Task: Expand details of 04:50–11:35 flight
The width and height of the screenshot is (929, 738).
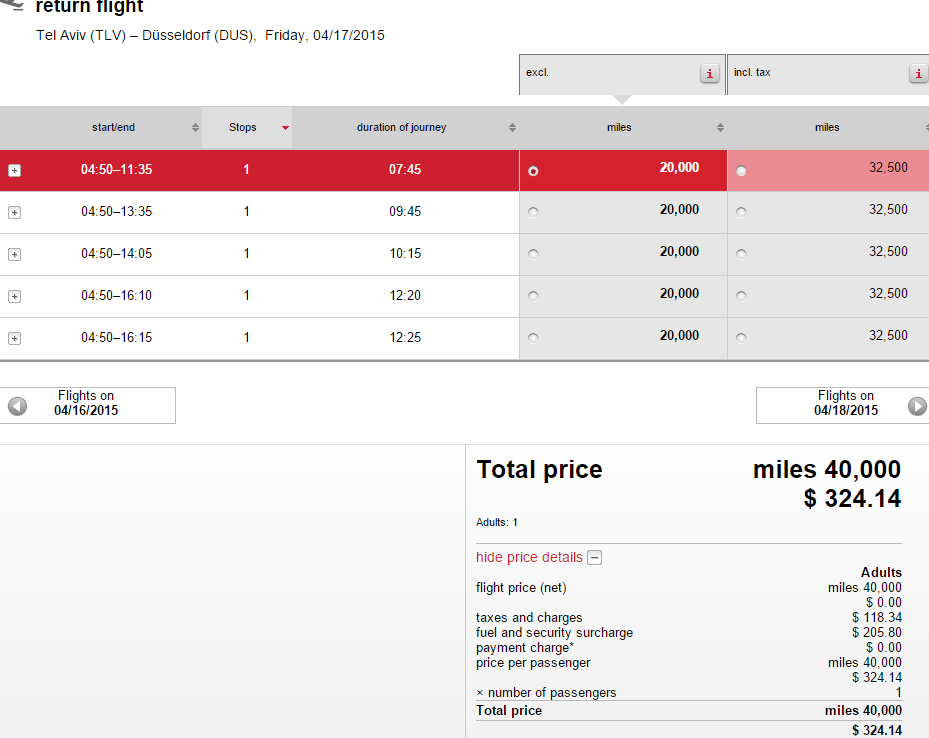Action: point(14,171)
